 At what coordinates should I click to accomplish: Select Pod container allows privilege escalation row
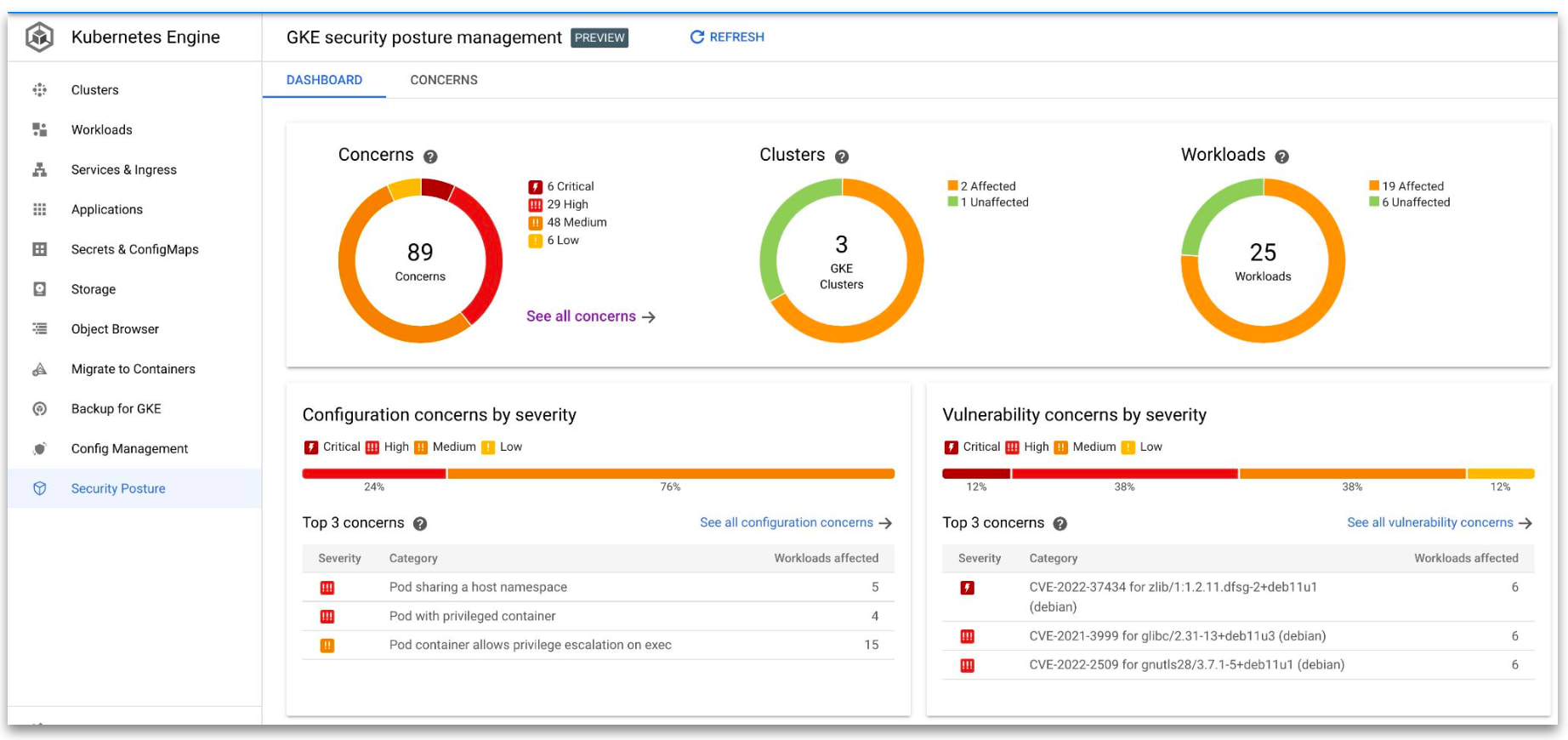tap(599, 646)
